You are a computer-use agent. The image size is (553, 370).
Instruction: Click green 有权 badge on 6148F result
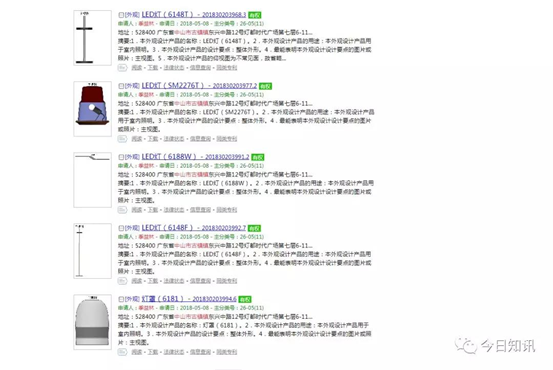tap(254, 228)
